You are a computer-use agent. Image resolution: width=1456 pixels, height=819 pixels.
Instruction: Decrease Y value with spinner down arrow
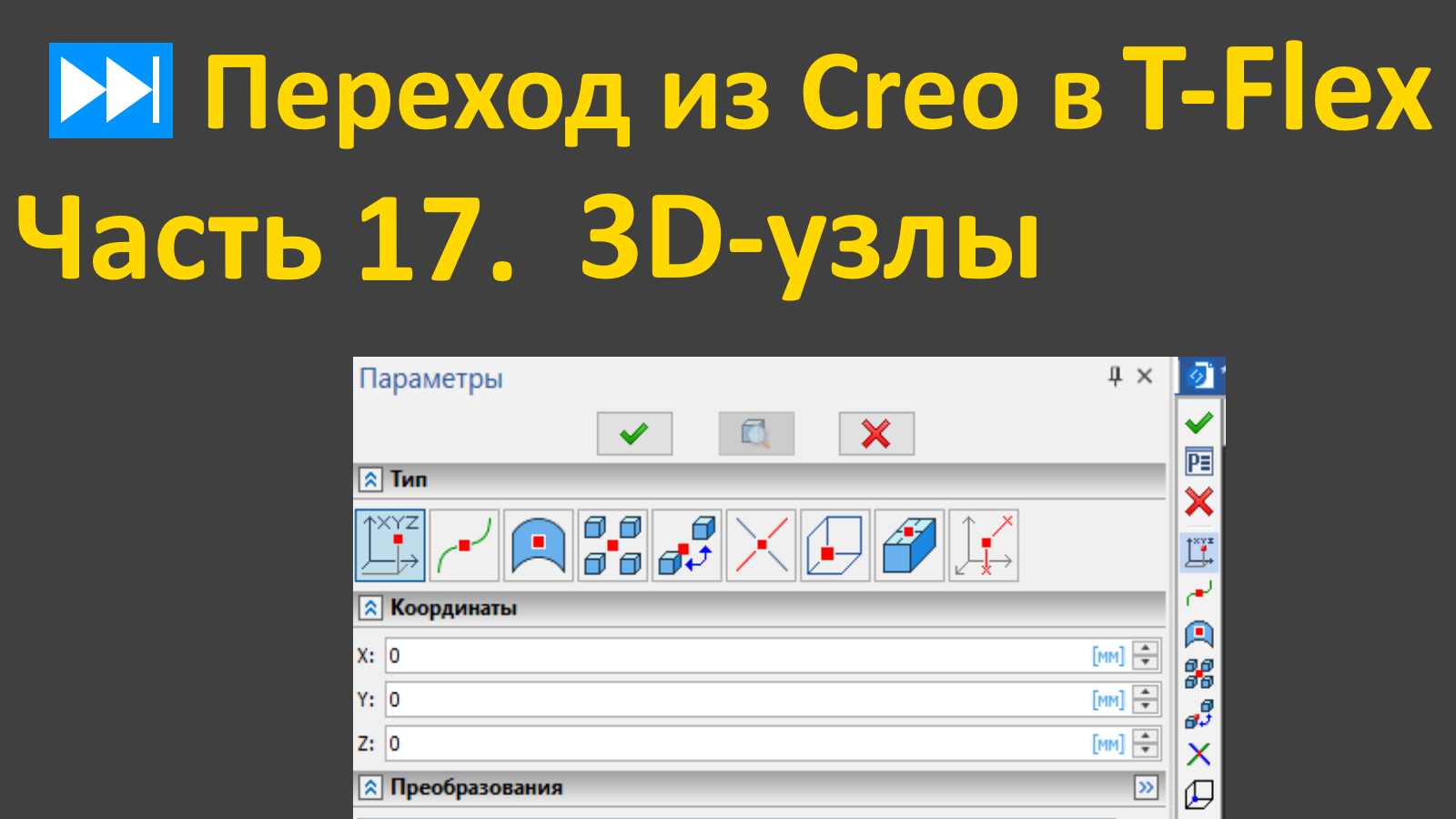1146,707
